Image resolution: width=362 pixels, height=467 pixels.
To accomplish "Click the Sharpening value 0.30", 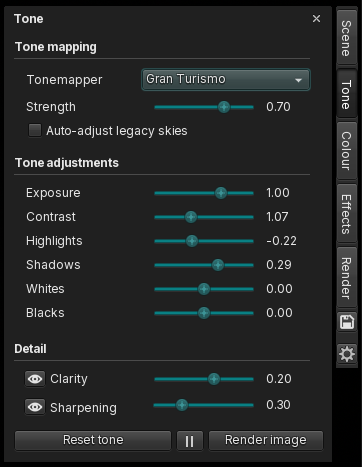I will (278, 405).
